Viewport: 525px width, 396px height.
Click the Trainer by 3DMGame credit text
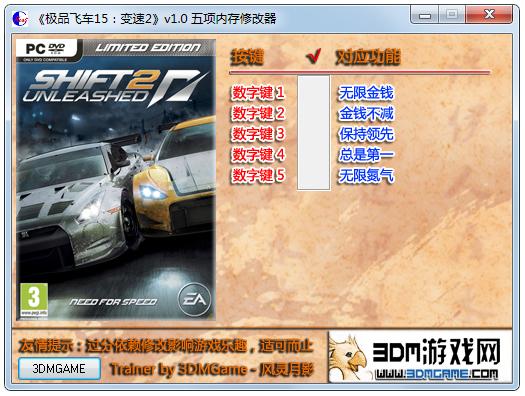[212, 370]
